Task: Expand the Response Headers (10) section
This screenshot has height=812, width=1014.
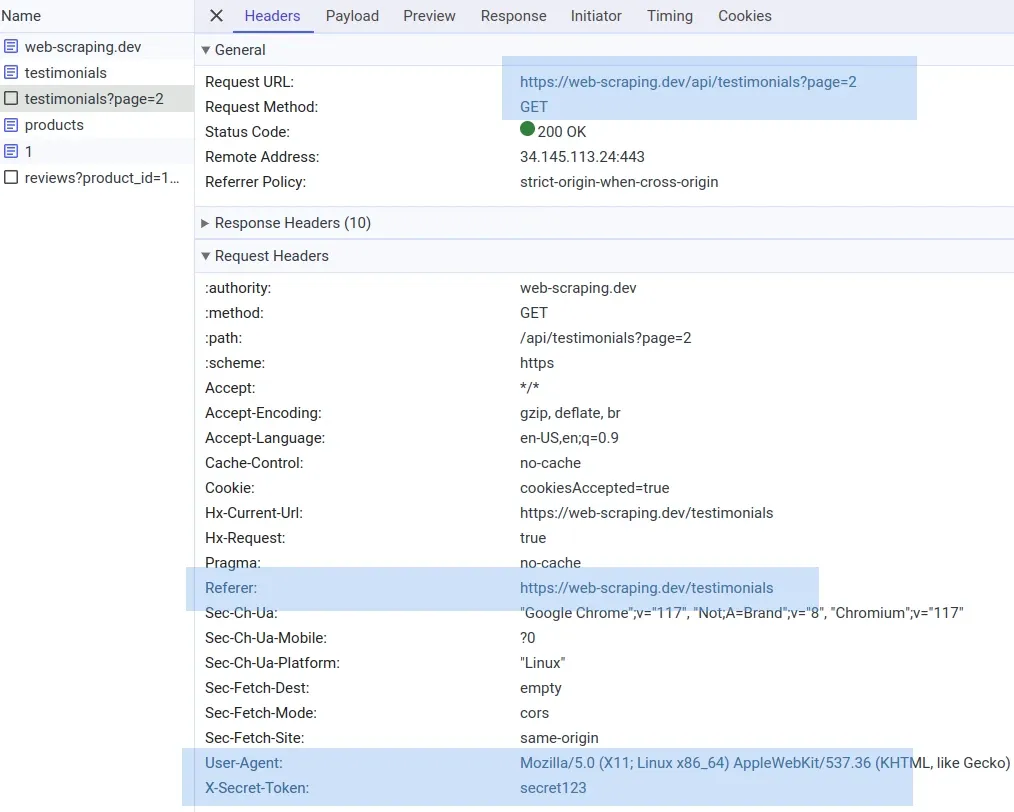Action: click(206, 222)
